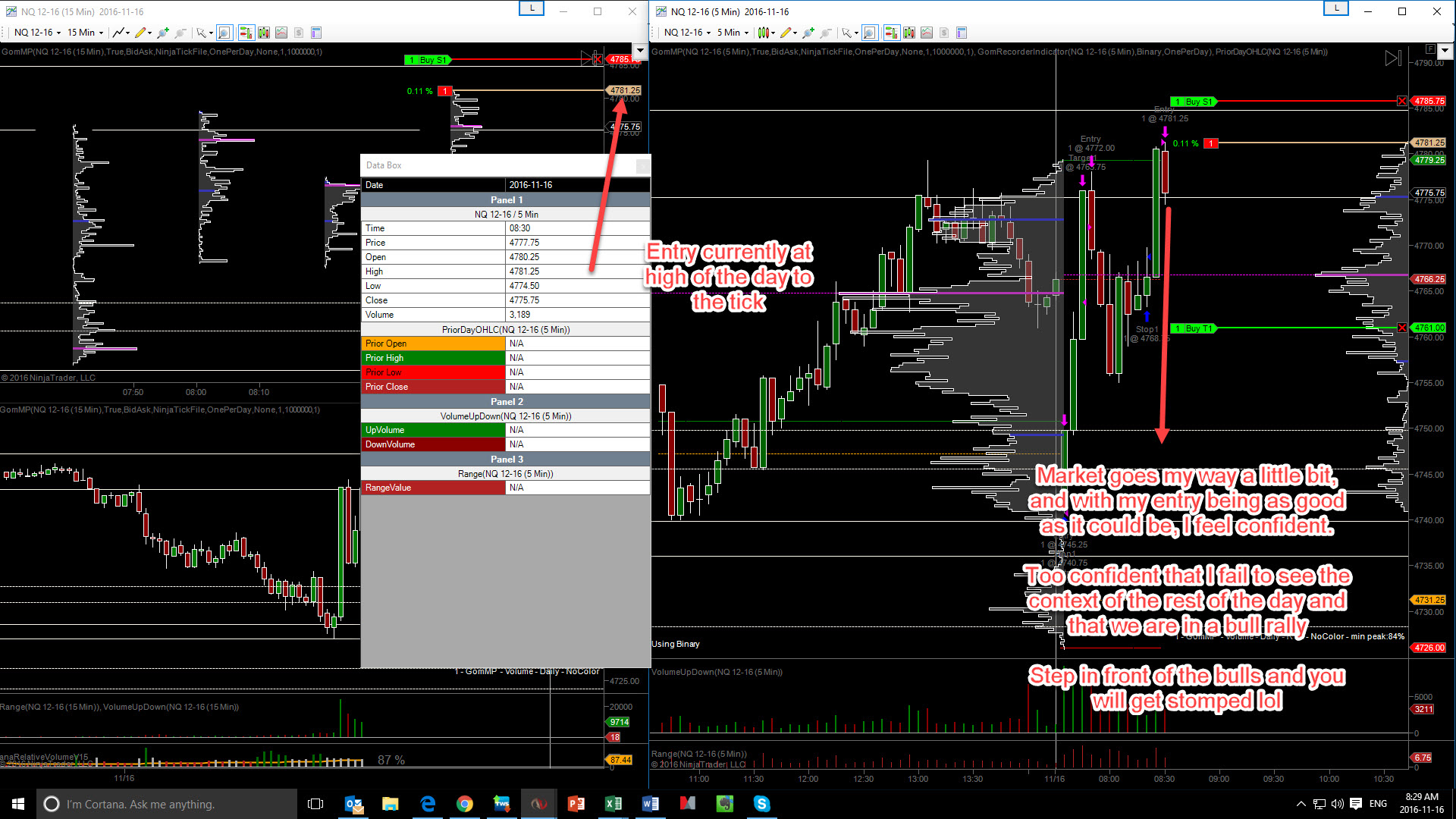Image resolution: width=1456 pixels, height=819 pixels.
Task: Open volume control in system tray
Action: 1338,804
